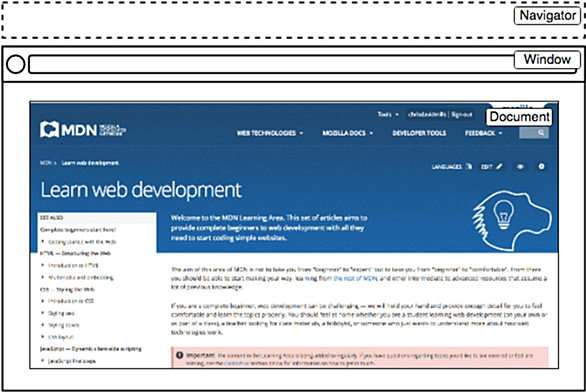Click 'Complete beginners start here!' sidebar text
Viewport: 586px width, 392px height.
point(78,230)
